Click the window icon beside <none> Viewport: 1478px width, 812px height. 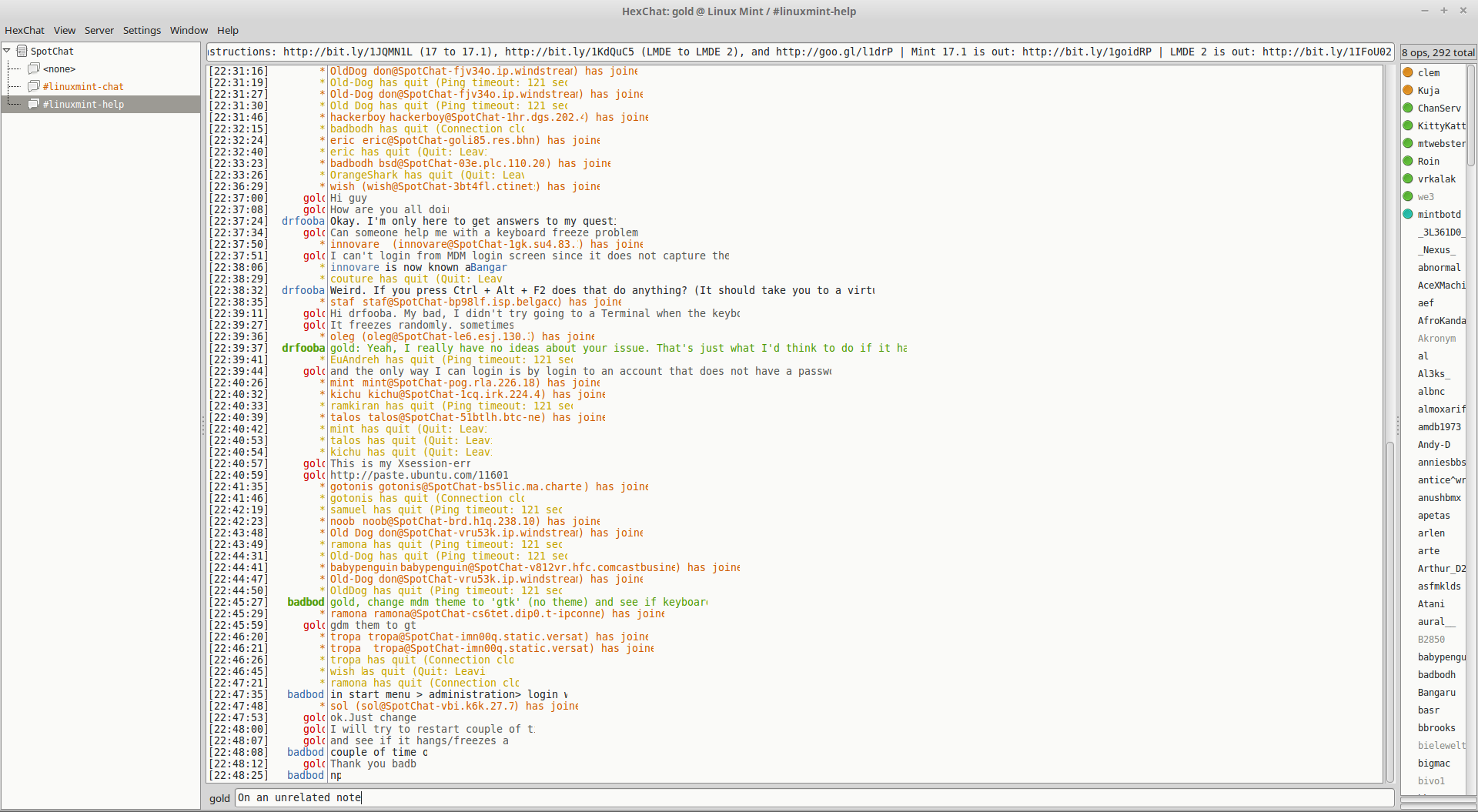[x=34, y=69]
